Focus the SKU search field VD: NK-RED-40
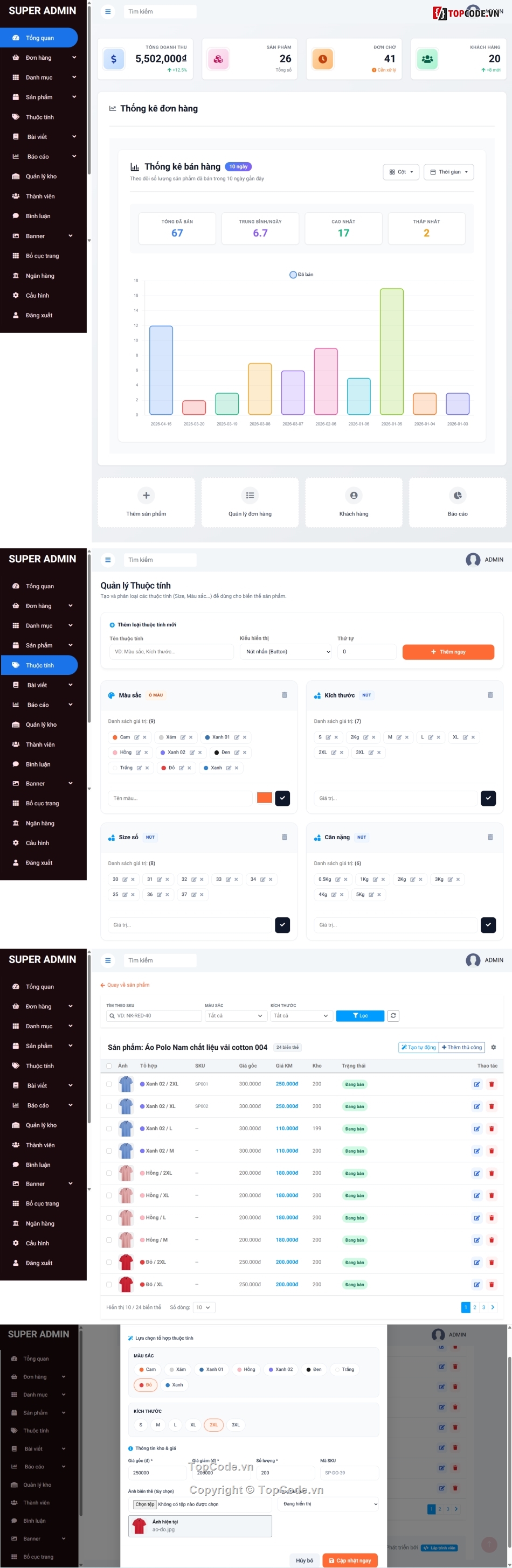Viewport: 512px width, 1568px height. point(154,1015)
